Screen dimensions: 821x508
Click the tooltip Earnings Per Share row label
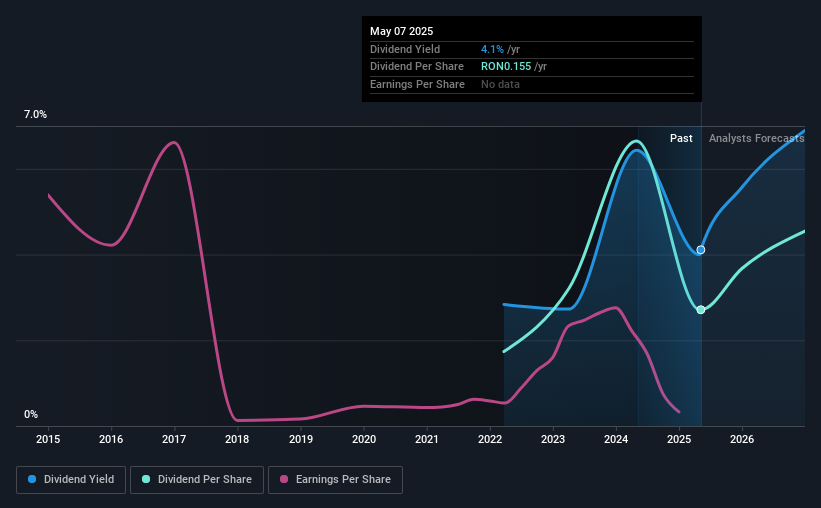417,84
